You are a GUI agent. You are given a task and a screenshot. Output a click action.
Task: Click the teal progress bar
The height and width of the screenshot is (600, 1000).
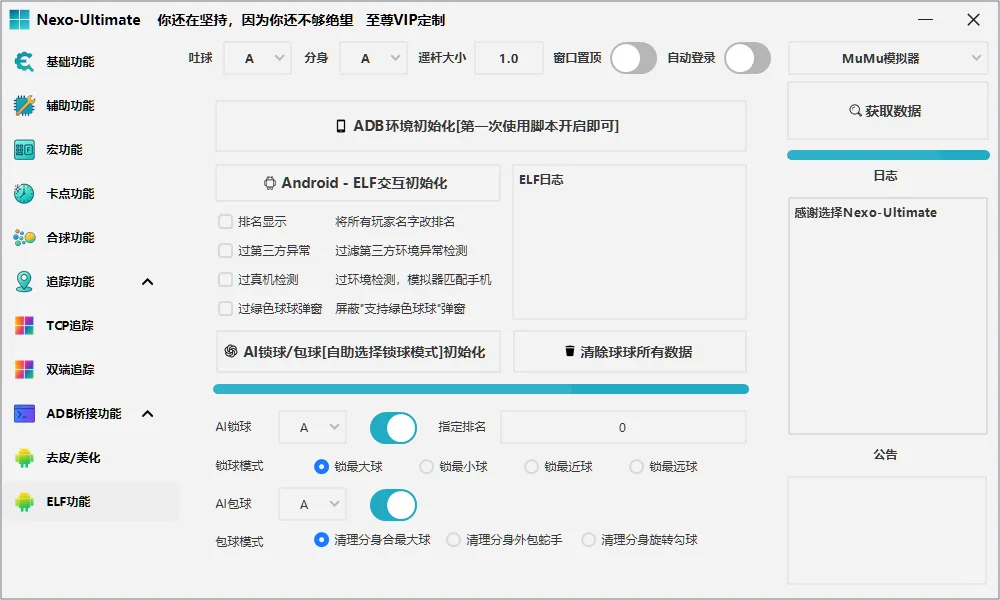tap(480, 389)
